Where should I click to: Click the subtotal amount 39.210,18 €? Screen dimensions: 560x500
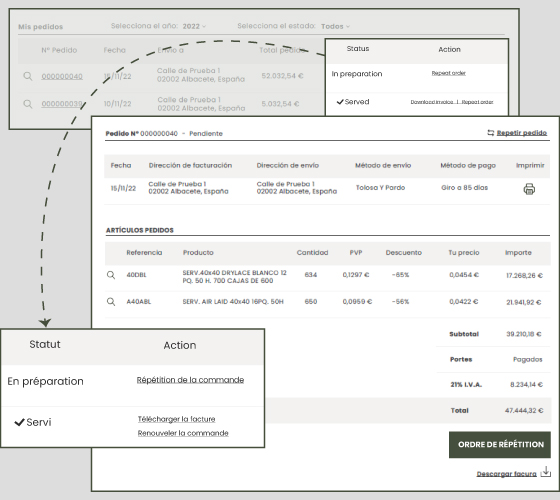coord(524,334)
